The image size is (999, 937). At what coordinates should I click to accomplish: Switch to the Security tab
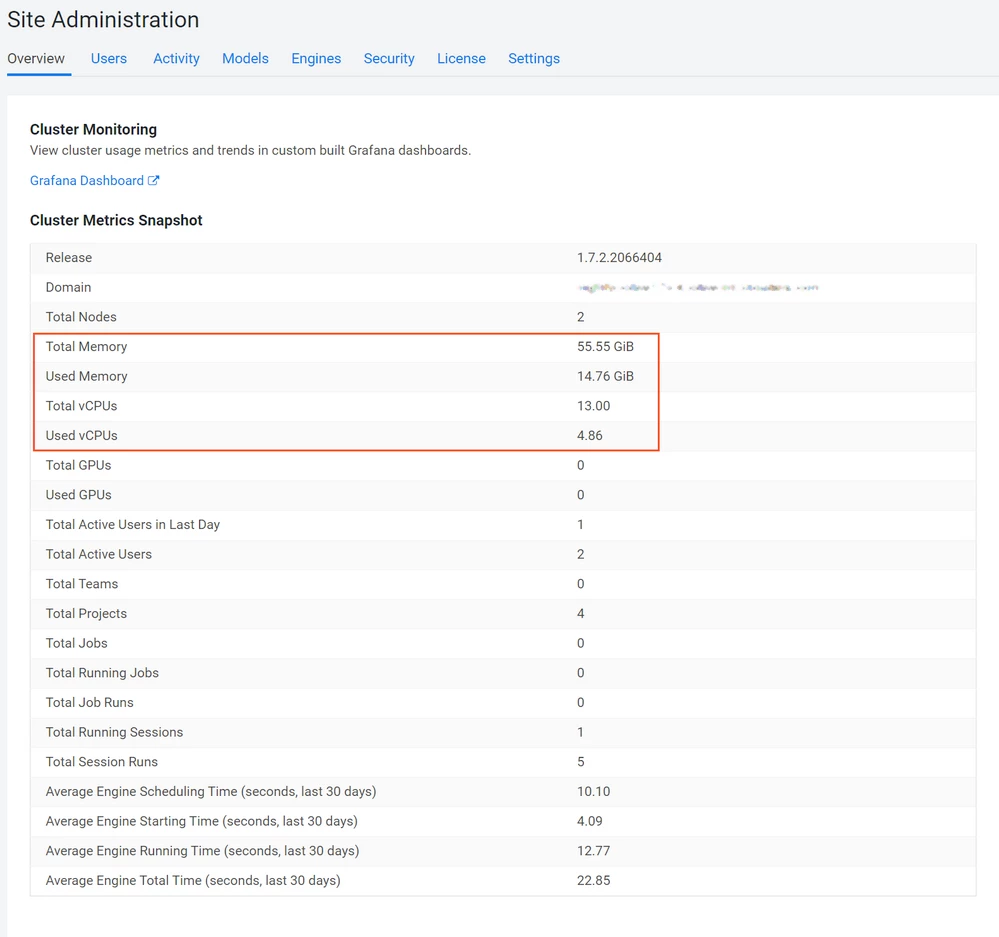coord(389,59)
